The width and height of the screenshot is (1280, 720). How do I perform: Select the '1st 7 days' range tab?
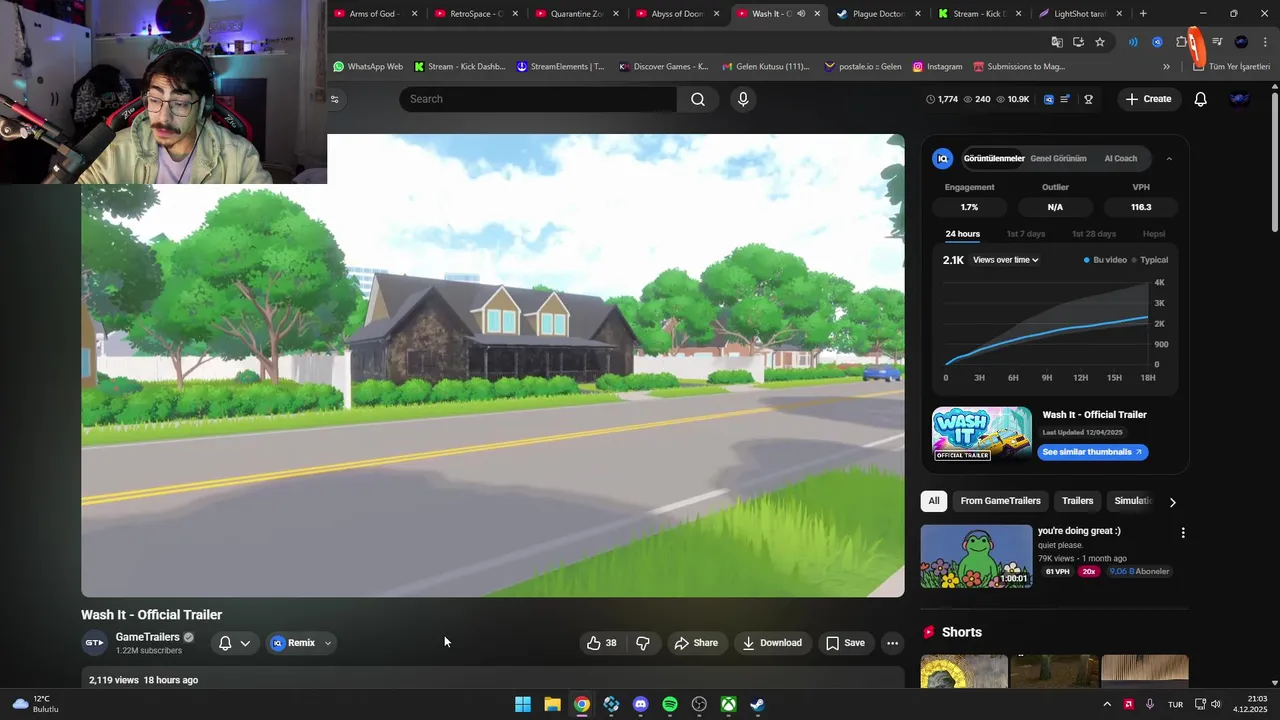click(x=1025, y=234)
